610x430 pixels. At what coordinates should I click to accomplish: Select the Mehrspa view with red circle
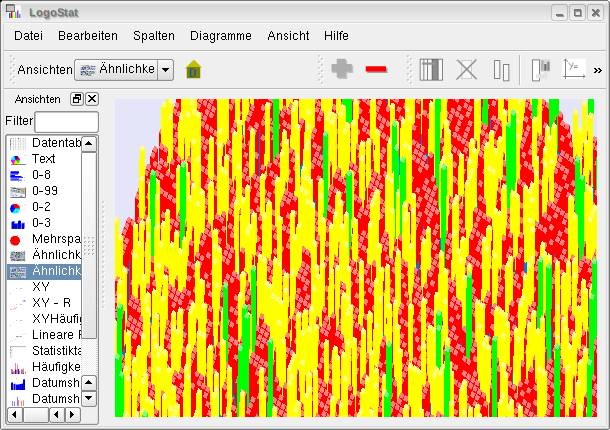click(x=44, y=239)
